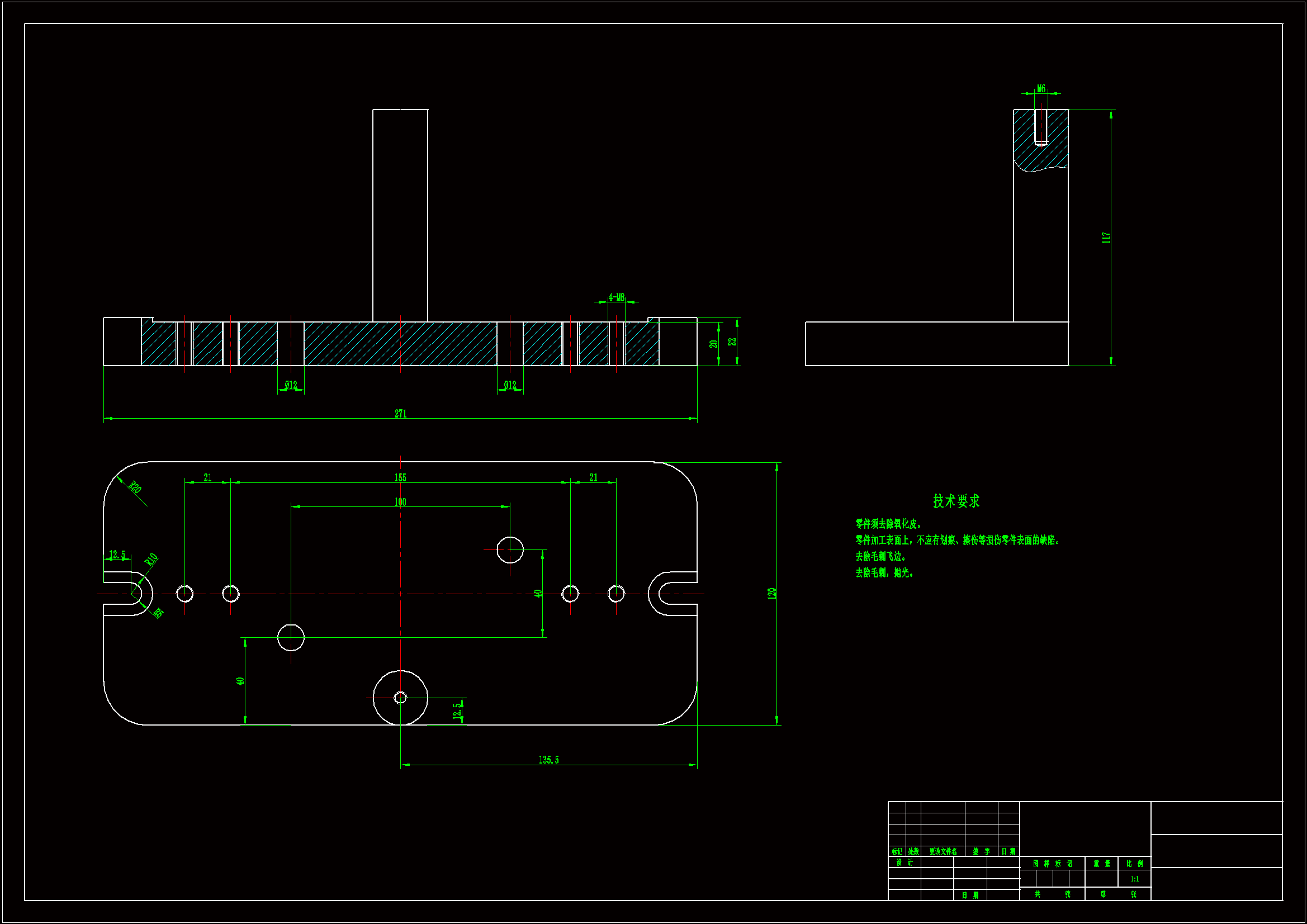Click the small center hole in large circle
Viewport: 1307px width, 924px height.
[x=400, y=698]
